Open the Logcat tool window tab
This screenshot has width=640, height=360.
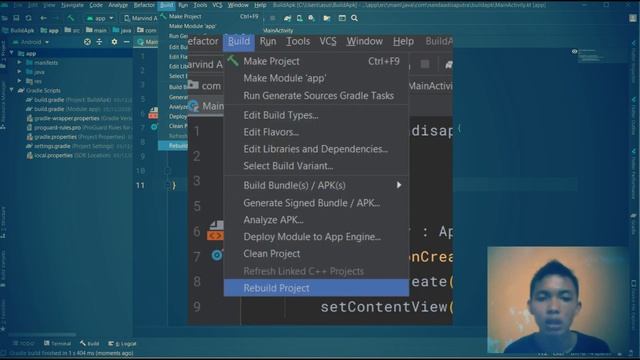122,344
